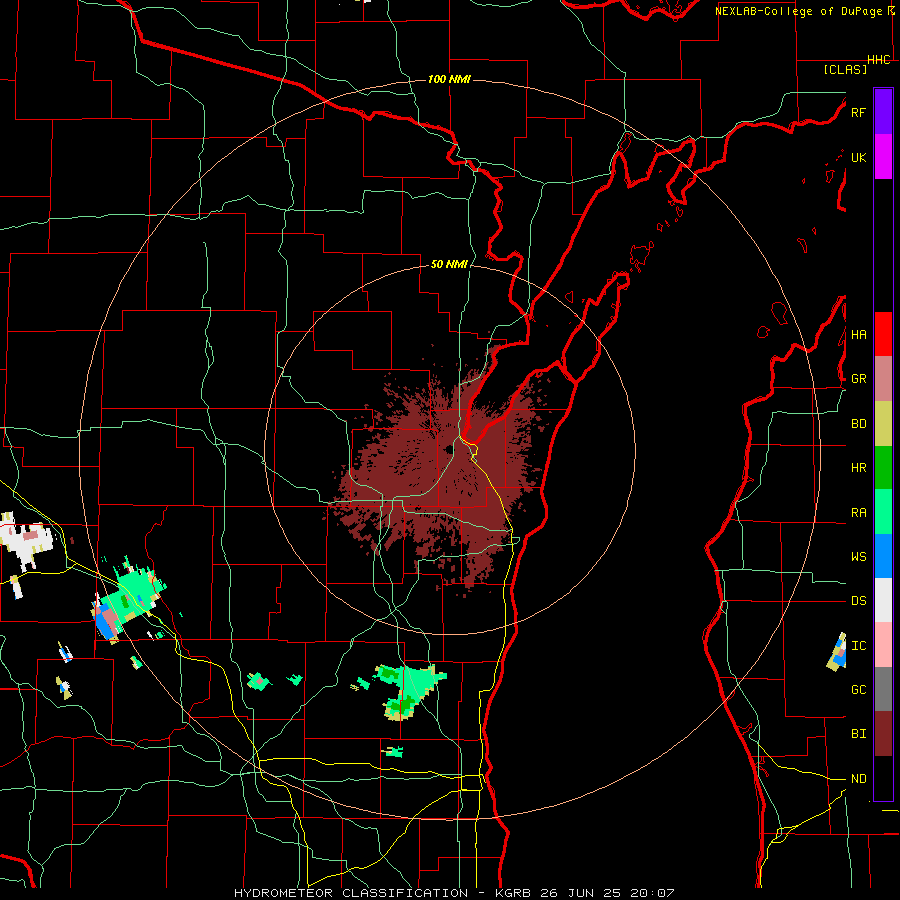Click the HA red legend swatch
The width and height of the screenshot is (900, 900).
(x=883, y=334)
